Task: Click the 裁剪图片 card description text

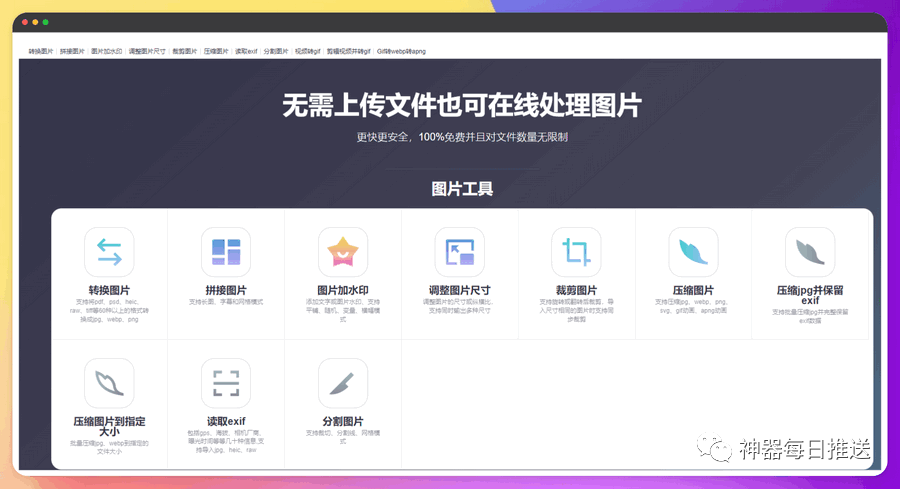Action: 576,311
